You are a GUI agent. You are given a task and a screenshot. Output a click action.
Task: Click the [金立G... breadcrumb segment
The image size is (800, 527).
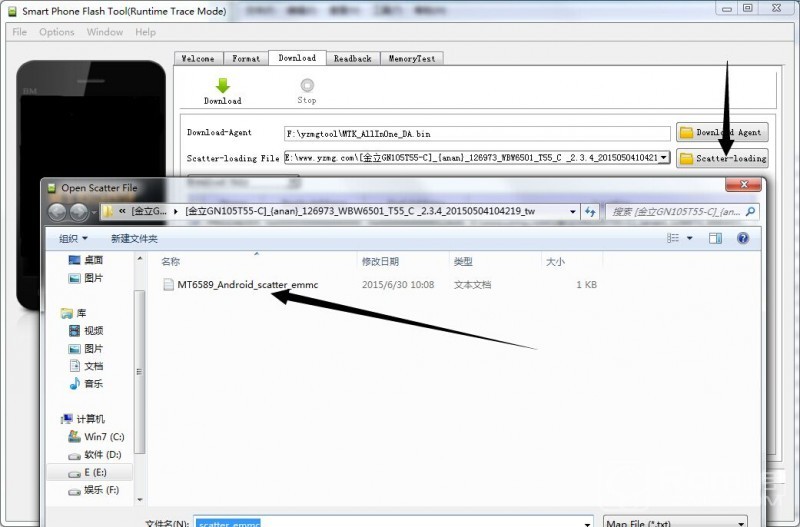pos(148,211)
